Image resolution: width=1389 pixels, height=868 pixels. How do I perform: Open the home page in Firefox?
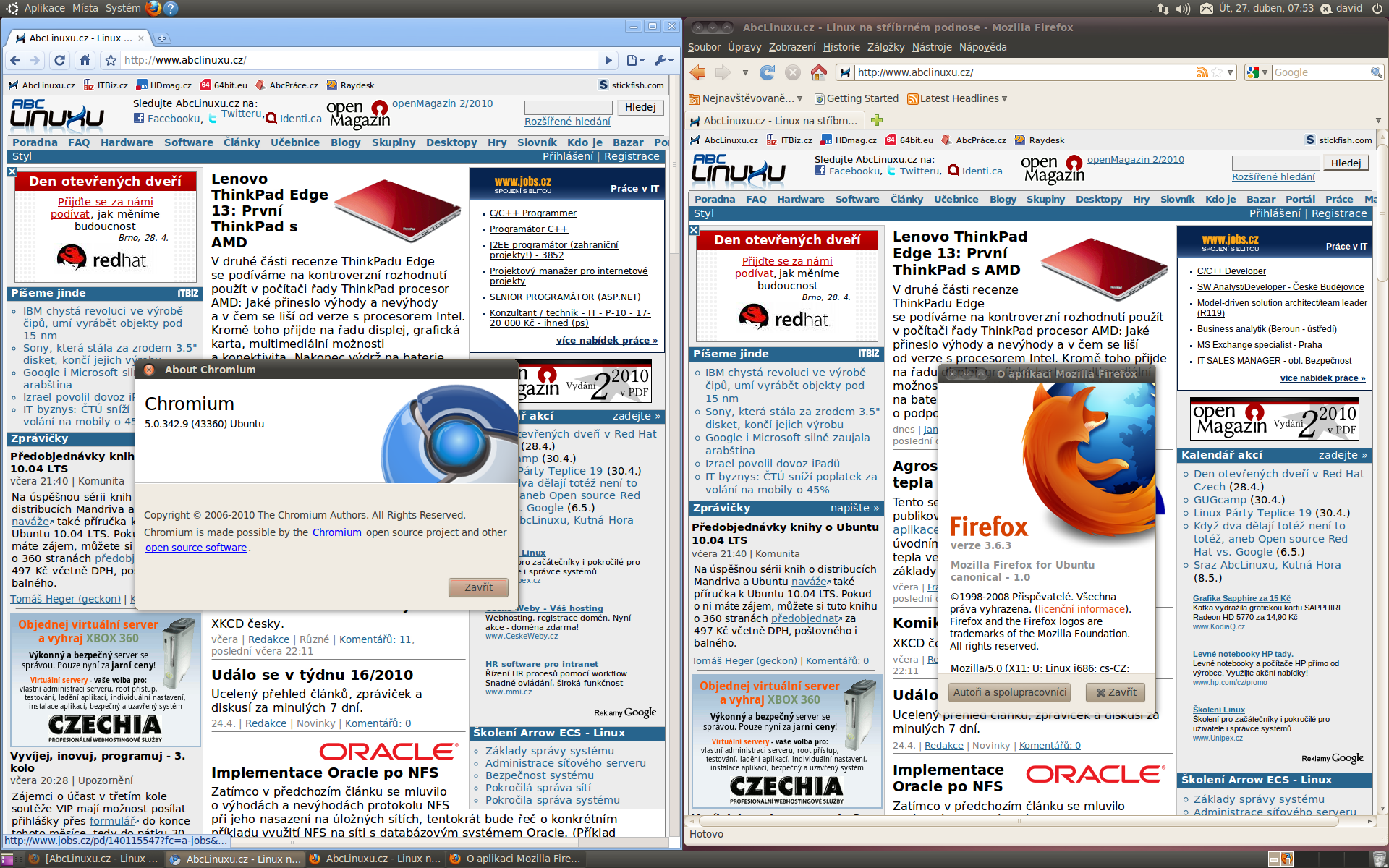[818, 72]
